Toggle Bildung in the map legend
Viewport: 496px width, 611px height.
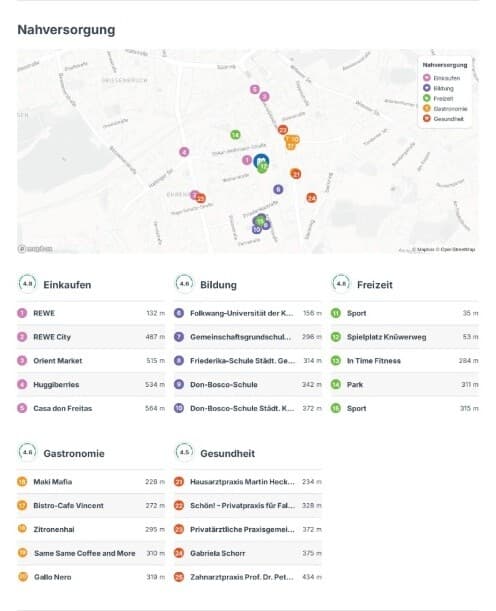coord(439,88)
